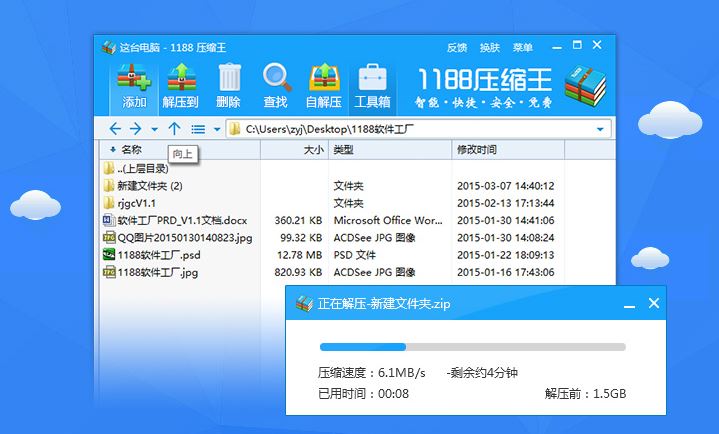The width and height of the screenshot is (719, 434).
Task: Minimize the 正在解压 extraction dialog
Action: click(629, 305)
